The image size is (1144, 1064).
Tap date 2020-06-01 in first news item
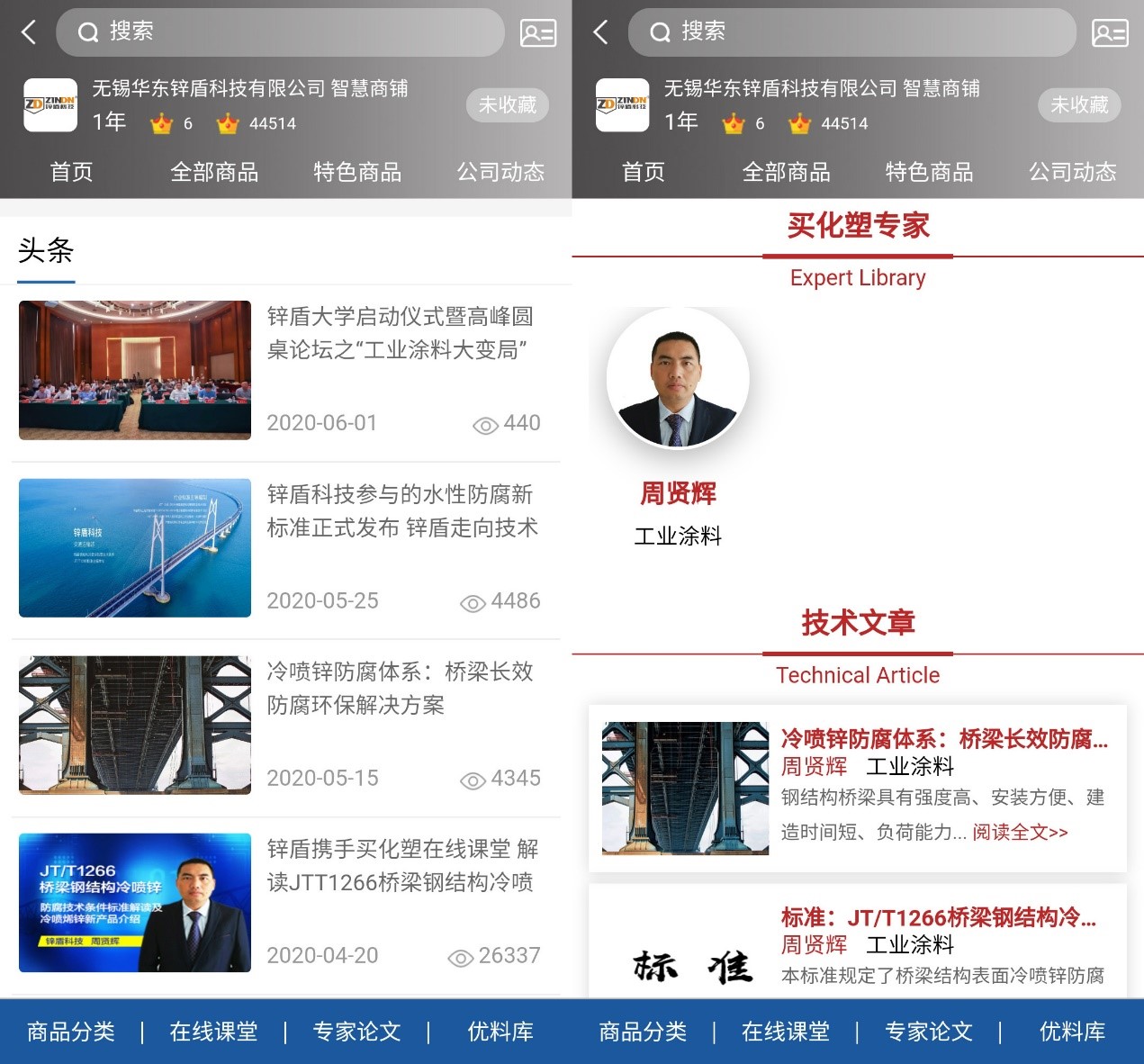tap(322, 423)
